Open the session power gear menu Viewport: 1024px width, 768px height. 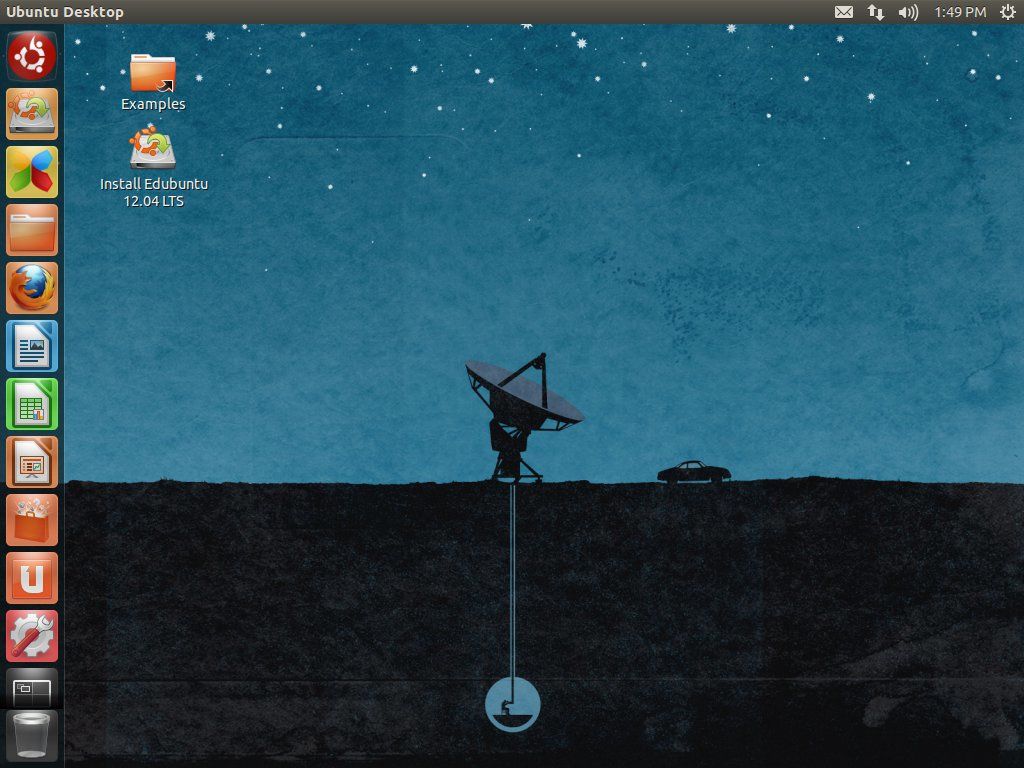(1006, 12)
